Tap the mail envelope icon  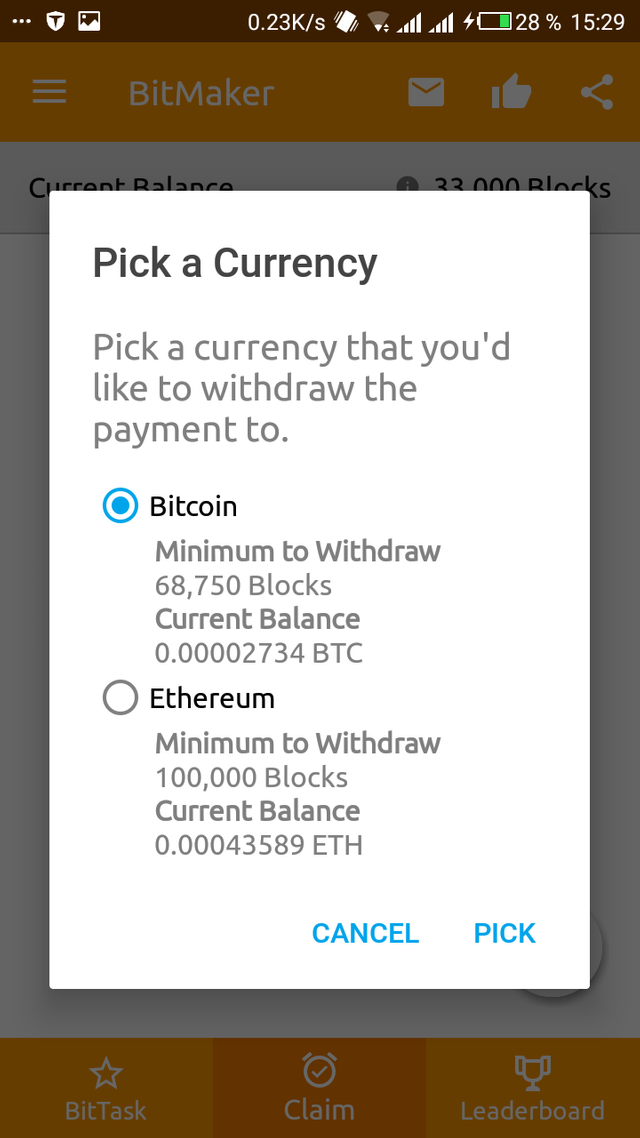click(x=426, y=93)
